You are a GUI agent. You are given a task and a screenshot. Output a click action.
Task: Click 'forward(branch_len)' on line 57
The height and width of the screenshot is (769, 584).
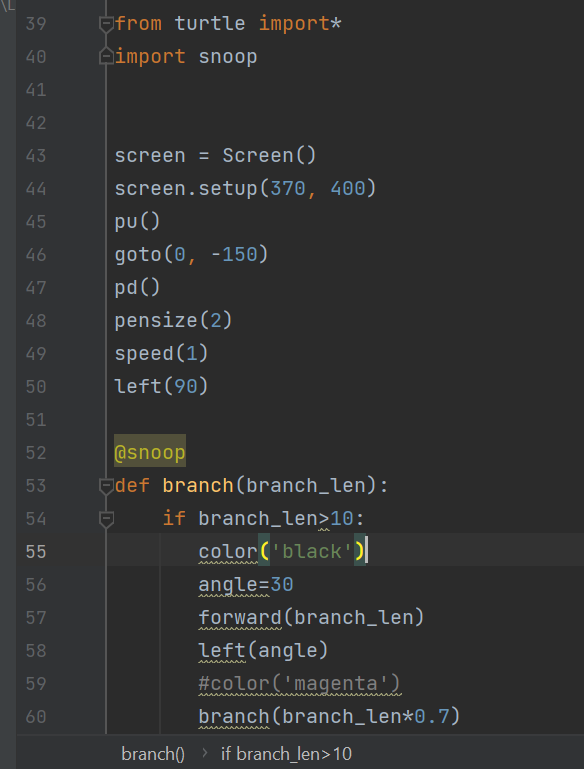click(311, 618)
